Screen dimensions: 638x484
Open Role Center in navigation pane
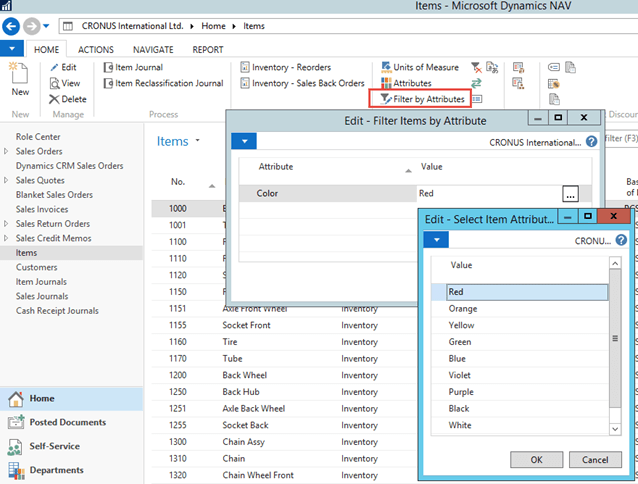coord(38,137)
